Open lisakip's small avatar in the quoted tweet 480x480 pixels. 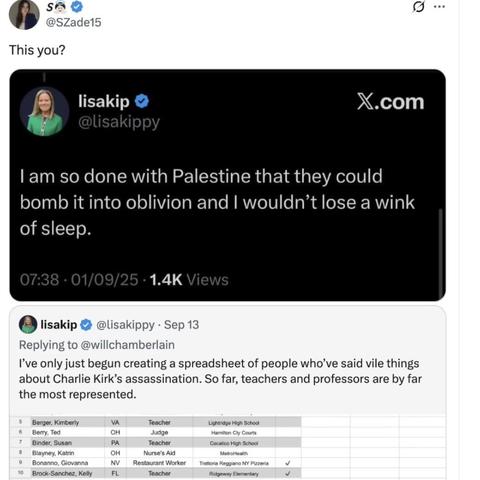(28, 324)
